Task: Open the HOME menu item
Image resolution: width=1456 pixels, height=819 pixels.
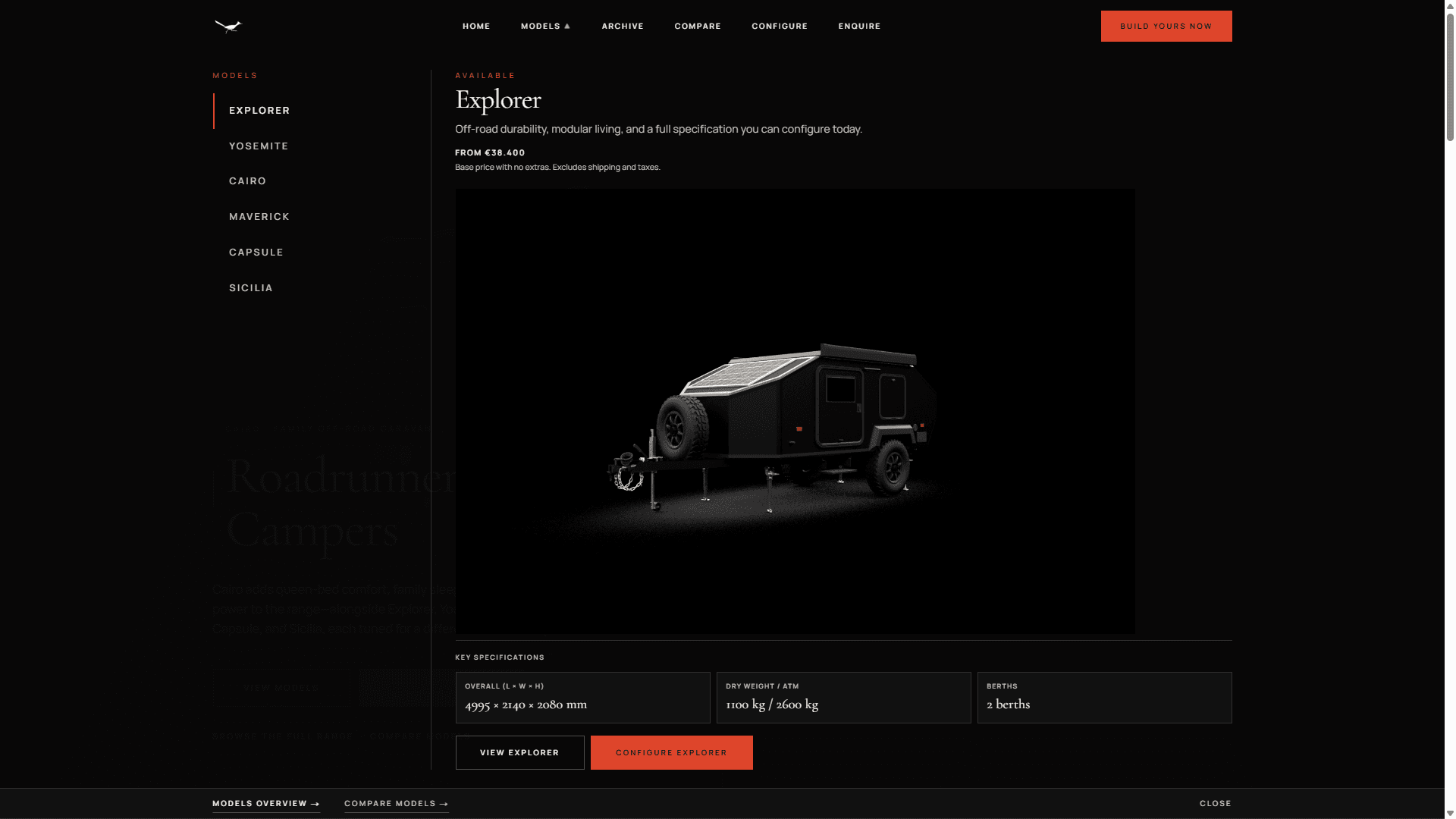Action: [475, 26]
